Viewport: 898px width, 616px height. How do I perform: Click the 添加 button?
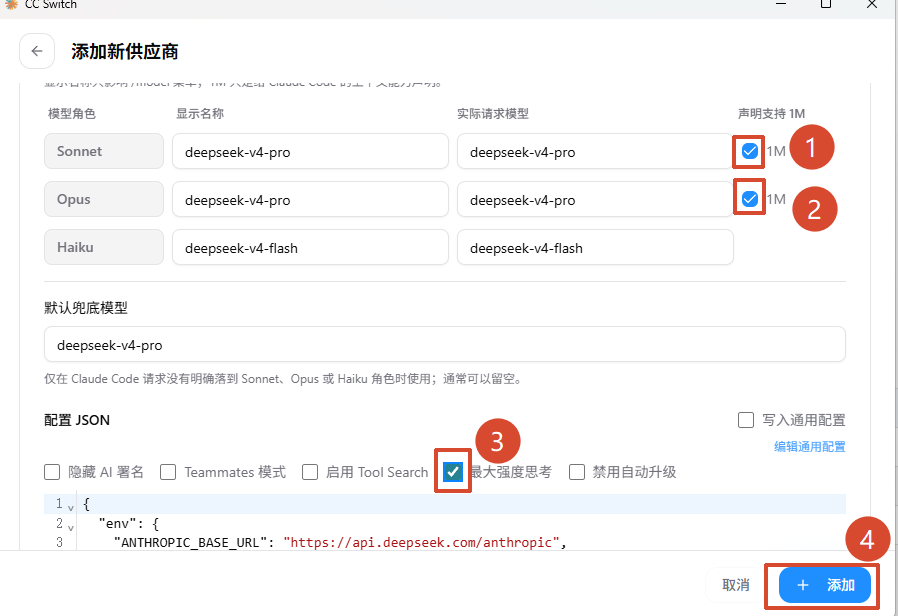tap(825, 585)
